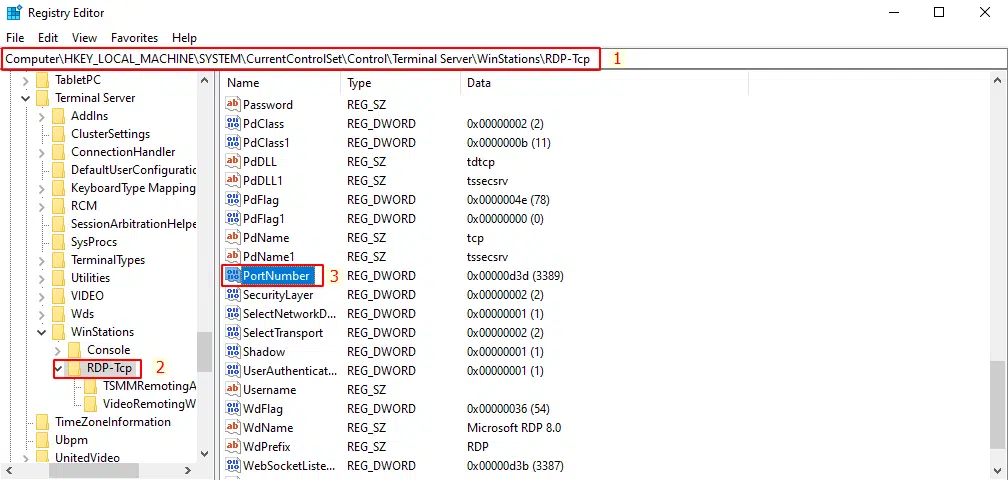1008x480 pixels.
Task: Open the File menu
Action: click(15, 37)
